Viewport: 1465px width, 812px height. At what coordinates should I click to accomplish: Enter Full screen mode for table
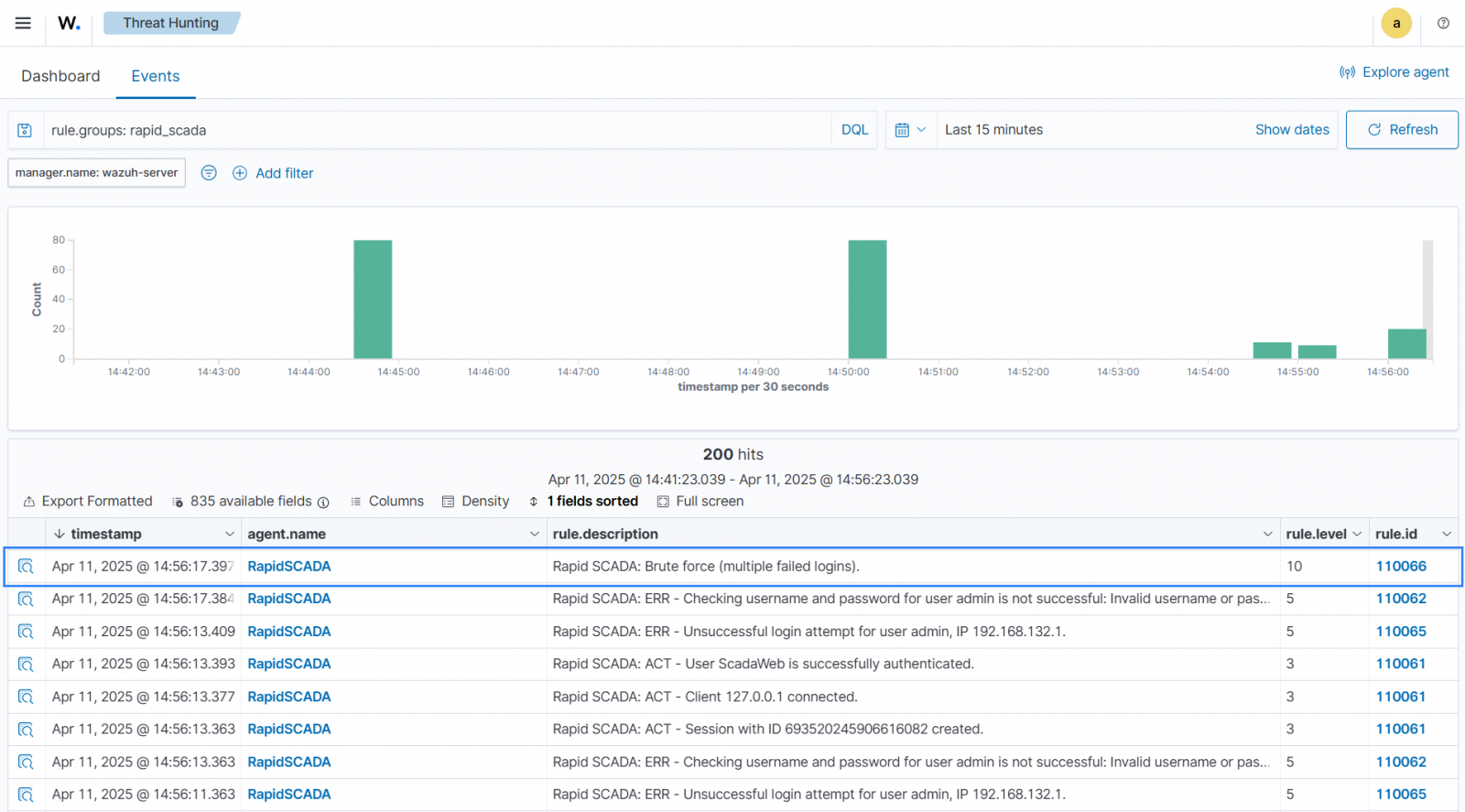pos(700,502)
